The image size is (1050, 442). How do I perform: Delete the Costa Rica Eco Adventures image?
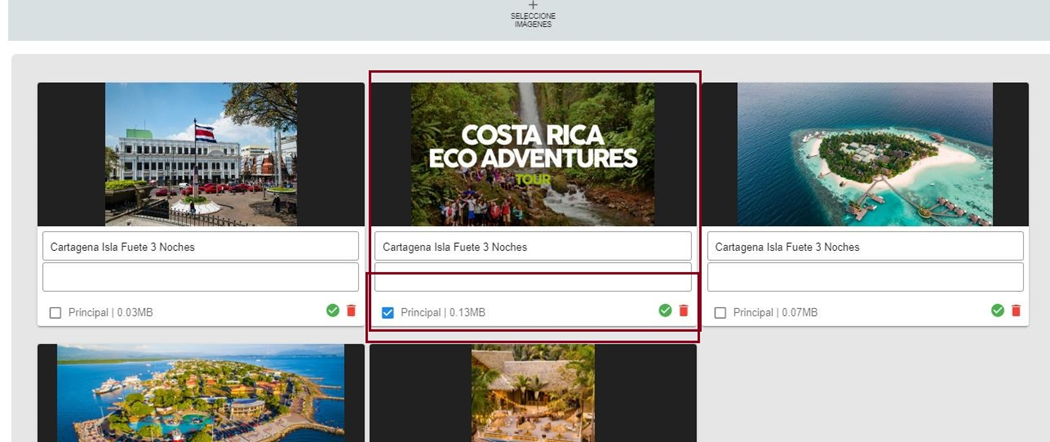pyautogui.click(x=684, y=311)
